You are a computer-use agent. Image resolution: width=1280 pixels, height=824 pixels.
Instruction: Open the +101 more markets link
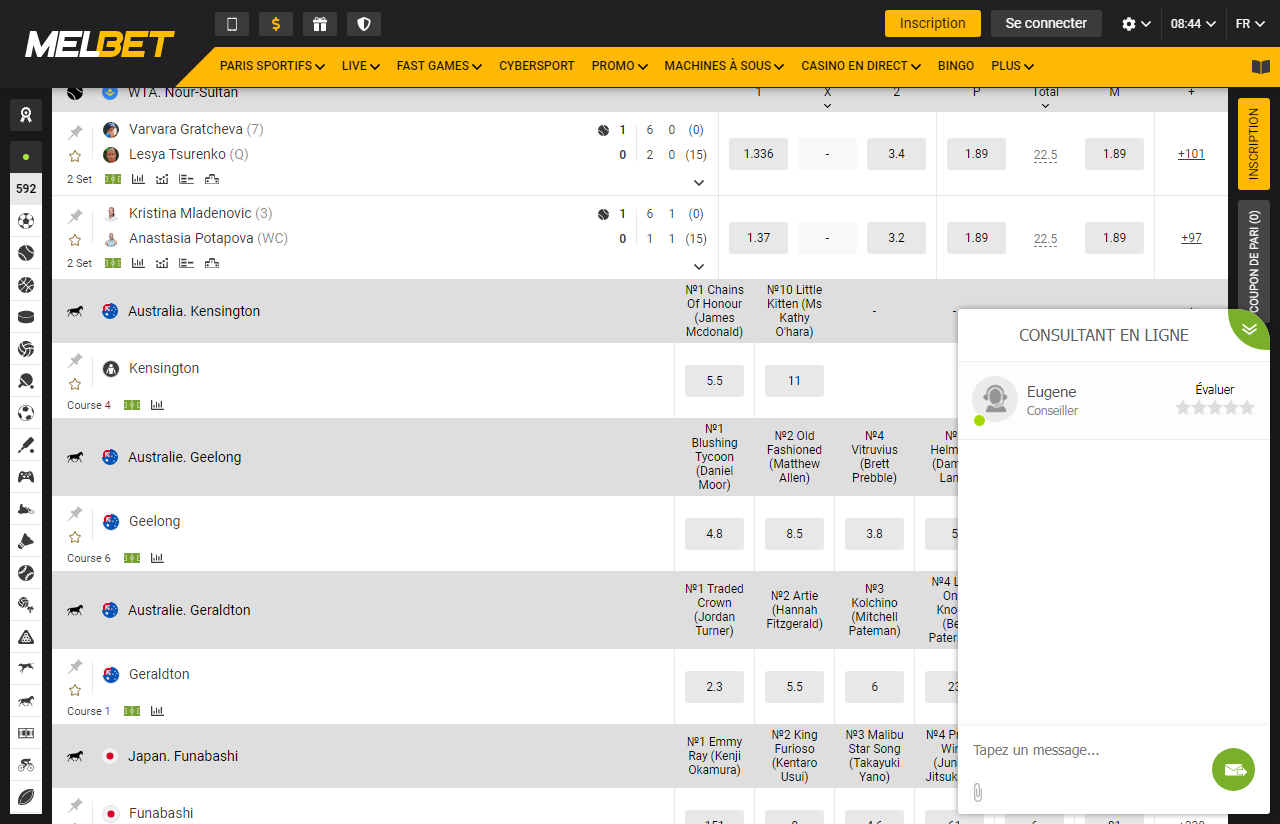click(x=1191, y=154)
